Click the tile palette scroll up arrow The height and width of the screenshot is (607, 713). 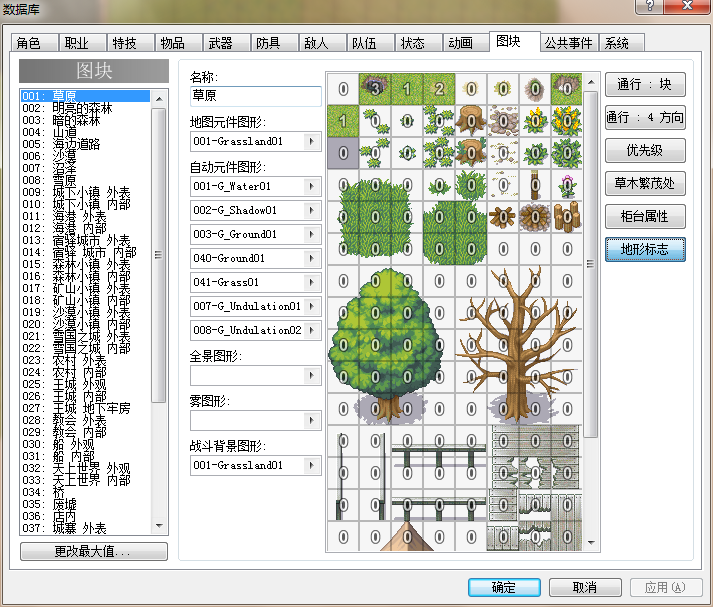click(x=591, y=82)
